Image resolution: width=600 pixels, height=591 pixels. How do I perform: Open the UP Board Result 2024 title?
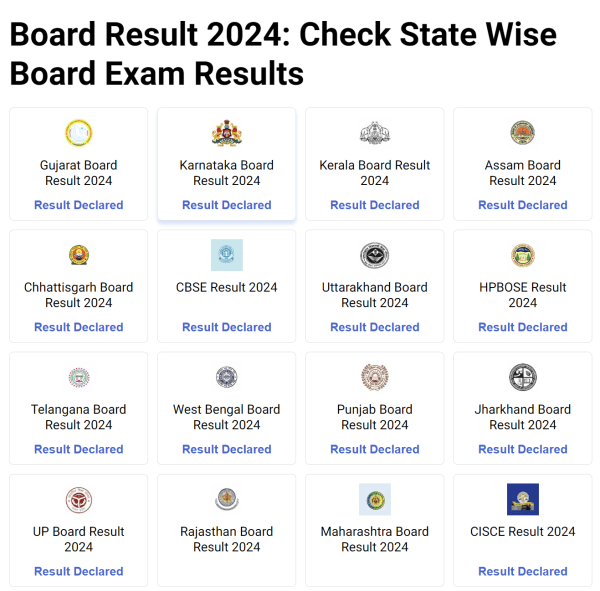tap(79, 539)
